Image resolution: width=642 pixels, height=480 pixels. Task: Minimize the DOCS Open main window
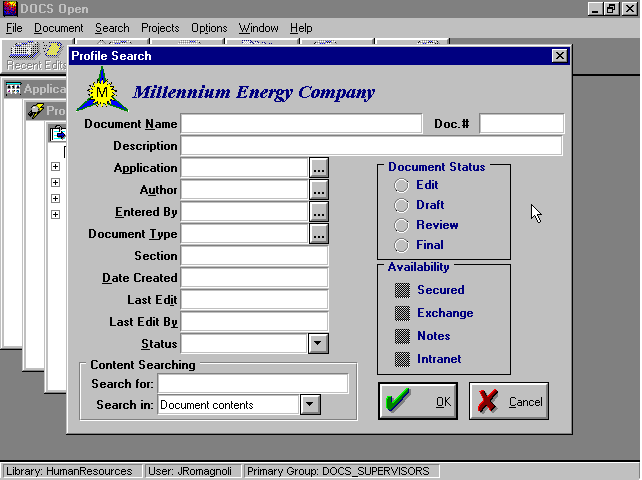coord(595,9)
